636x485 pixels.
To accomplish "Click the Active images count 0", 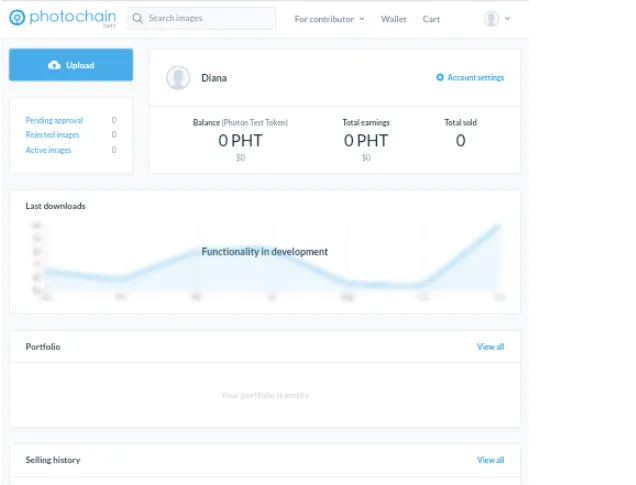I will click(114, 150).
